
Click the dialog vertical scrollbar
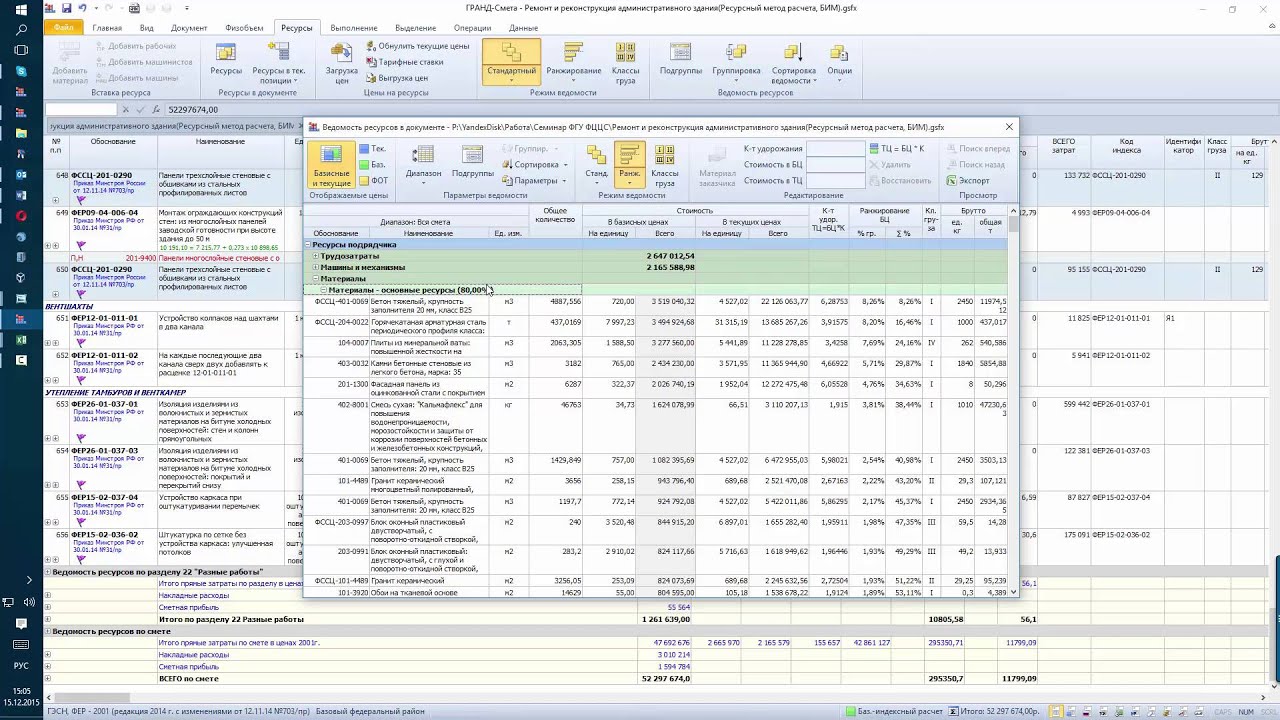click(1014, 400)
